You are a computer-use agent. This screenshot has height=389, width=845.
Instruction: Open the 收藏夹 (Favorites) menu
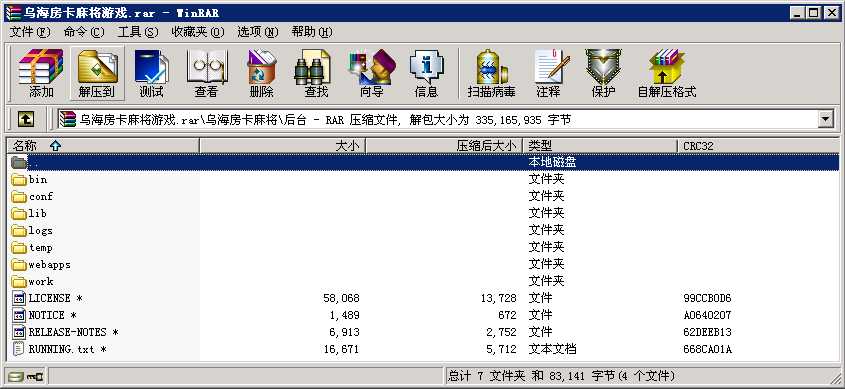point(198,32)
